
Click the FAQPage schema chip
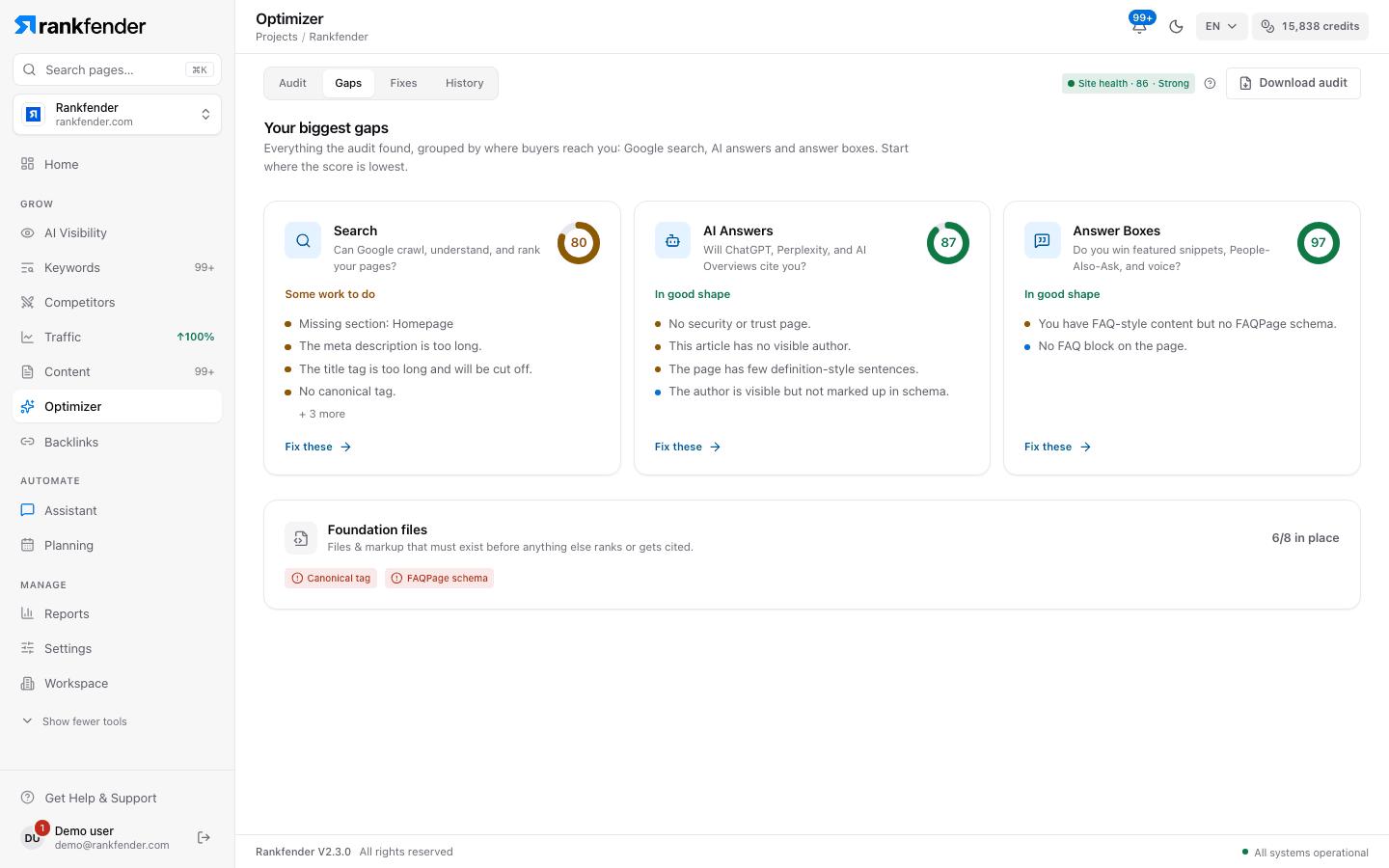439,578
